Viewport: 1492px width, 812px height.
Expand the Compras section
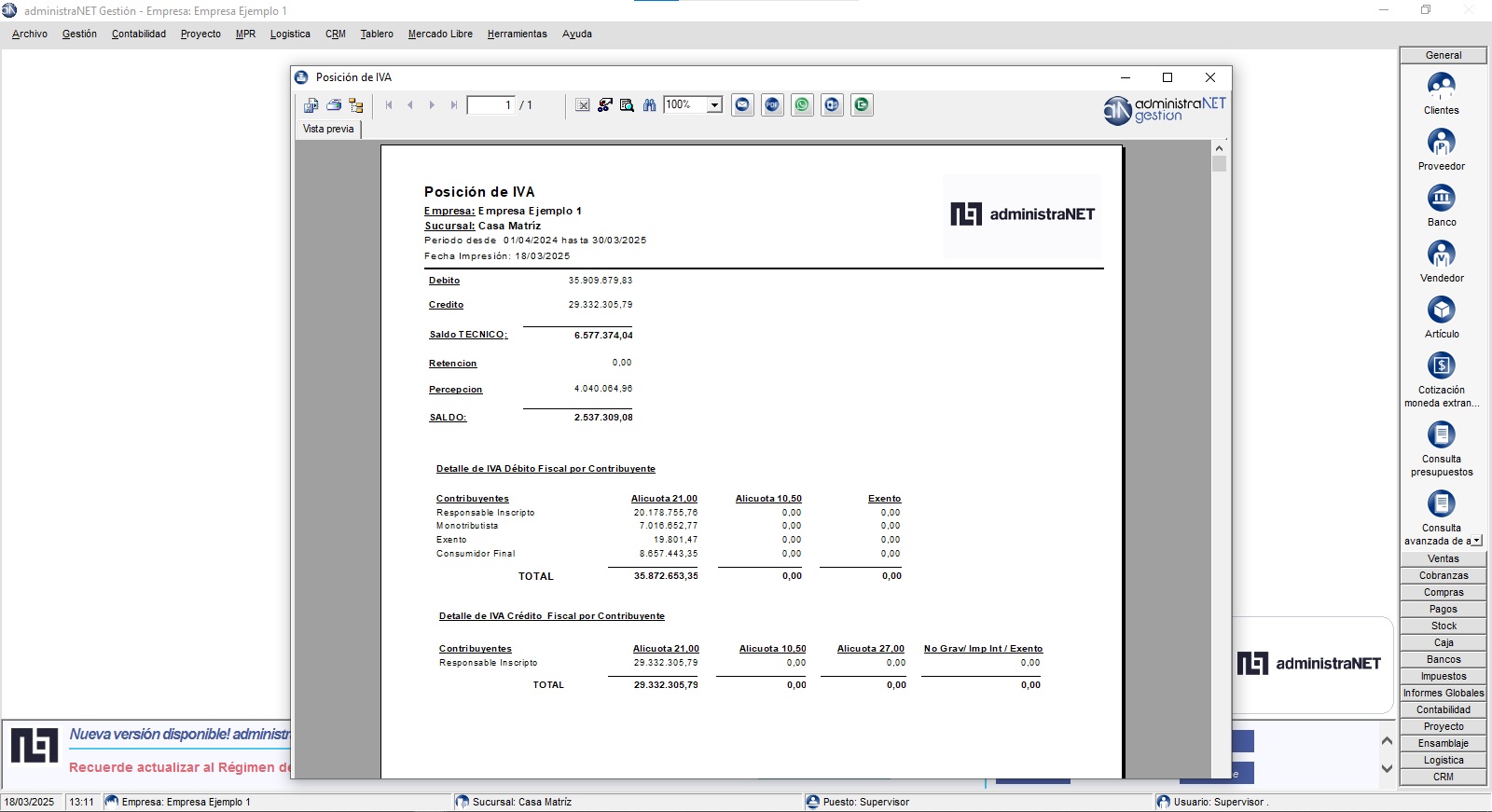(1444, 592)
